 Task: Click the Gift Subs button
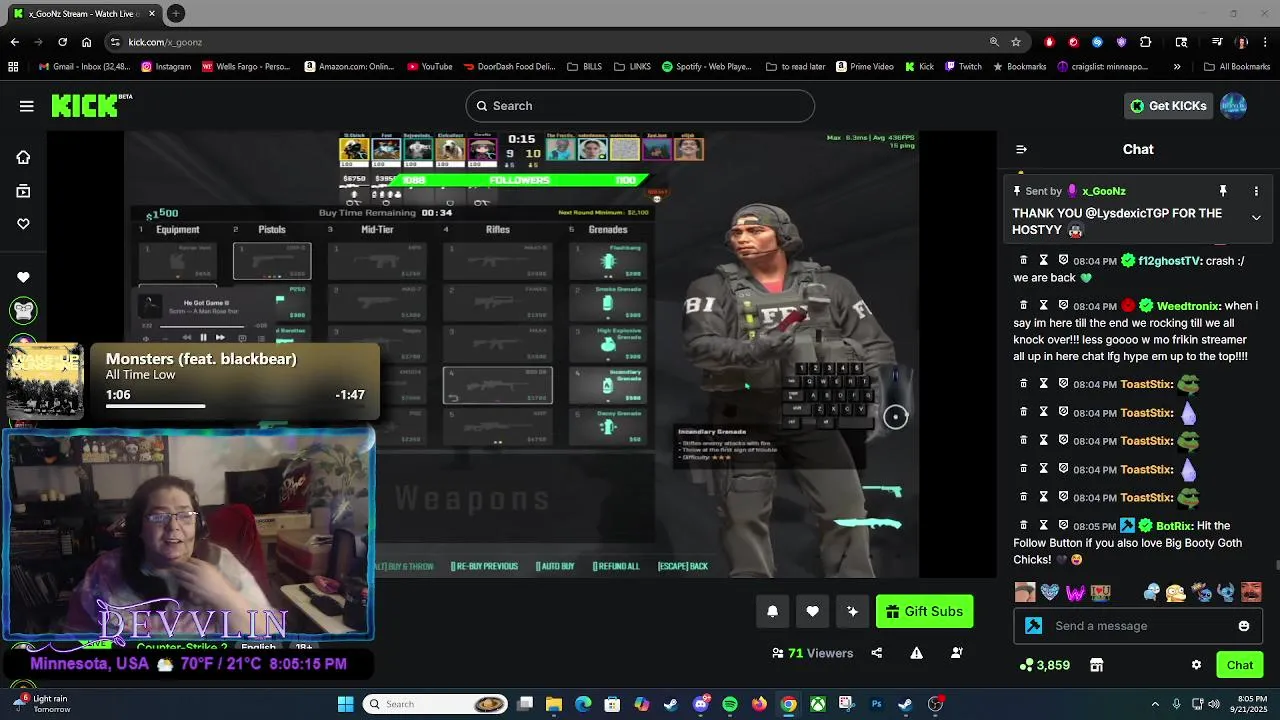pos(925,612)
